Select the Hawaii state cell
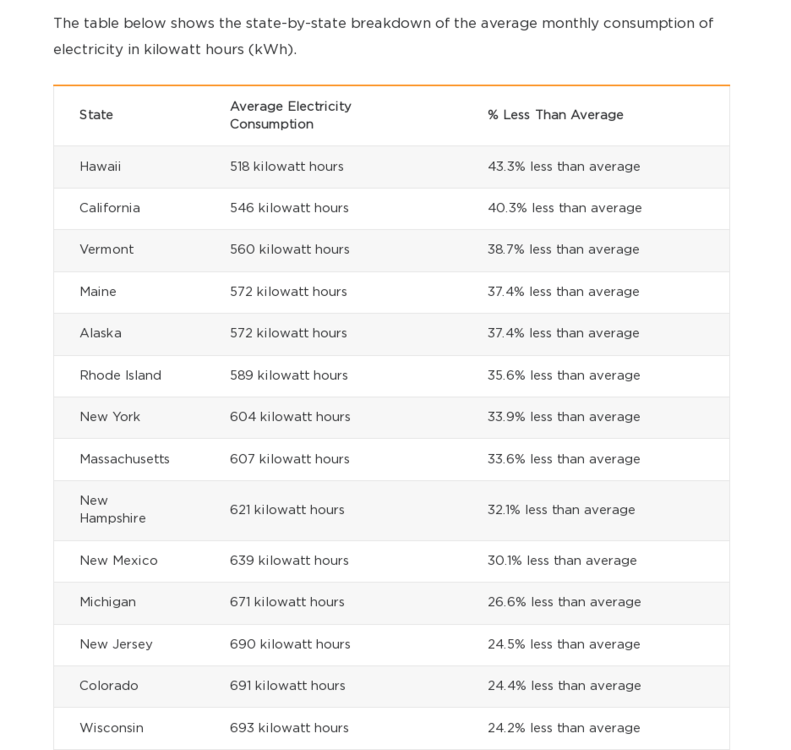This screenshot has width=791, height=750. point(100,166)
